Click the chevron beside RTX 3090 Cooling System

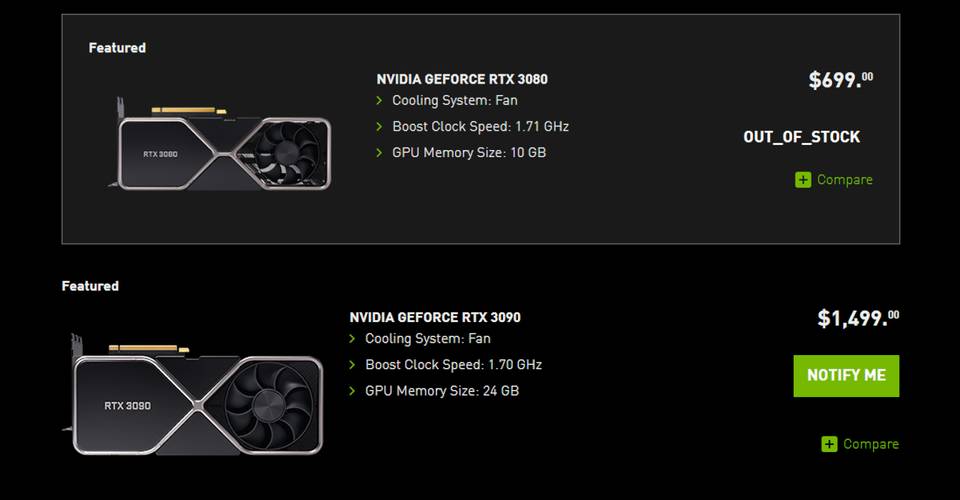click(353, 339)
